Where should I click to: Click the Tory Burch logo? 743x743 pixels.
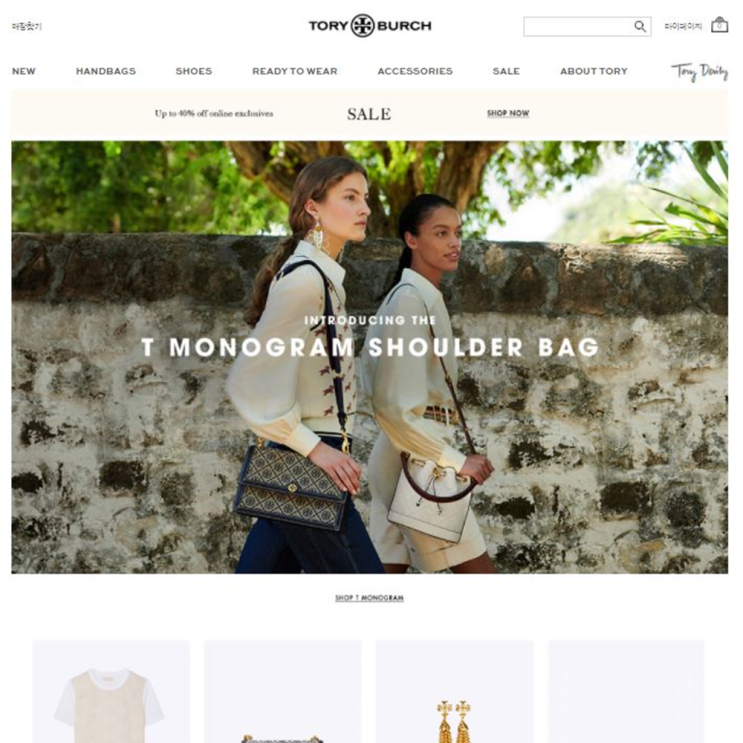tap(370, 26)
